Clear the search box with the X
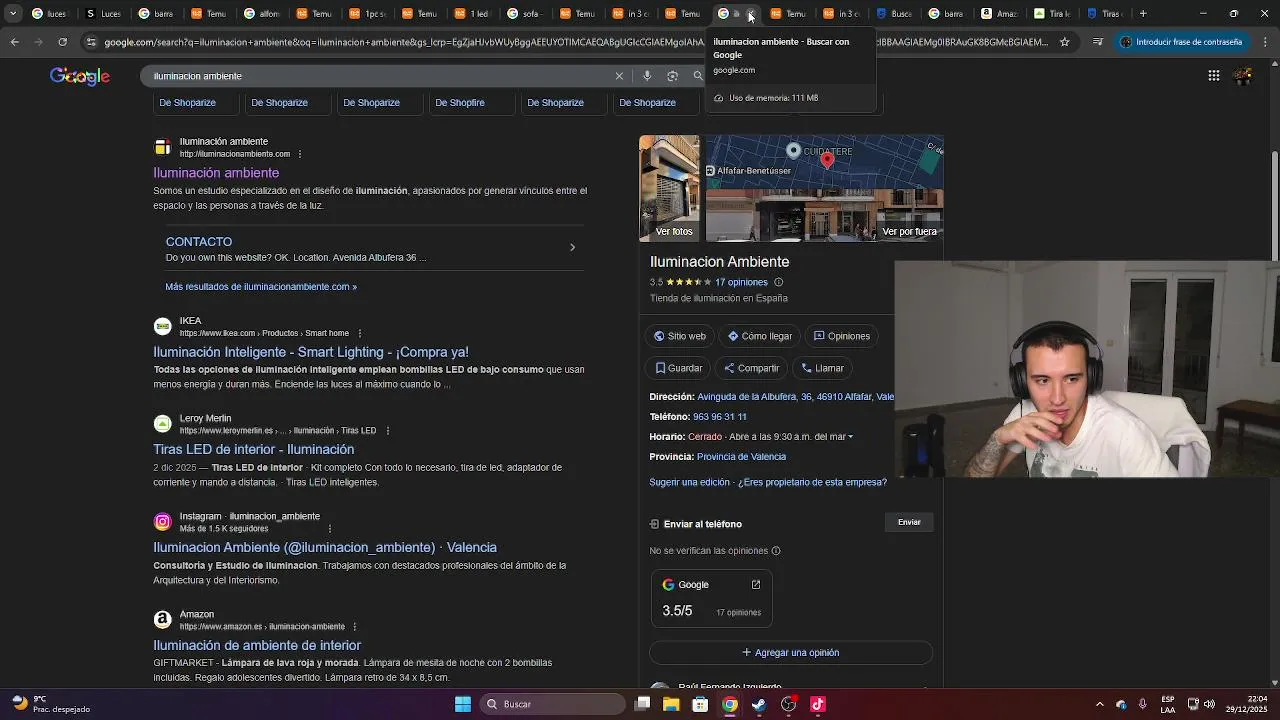1280x720 pixels. point(619,76)
